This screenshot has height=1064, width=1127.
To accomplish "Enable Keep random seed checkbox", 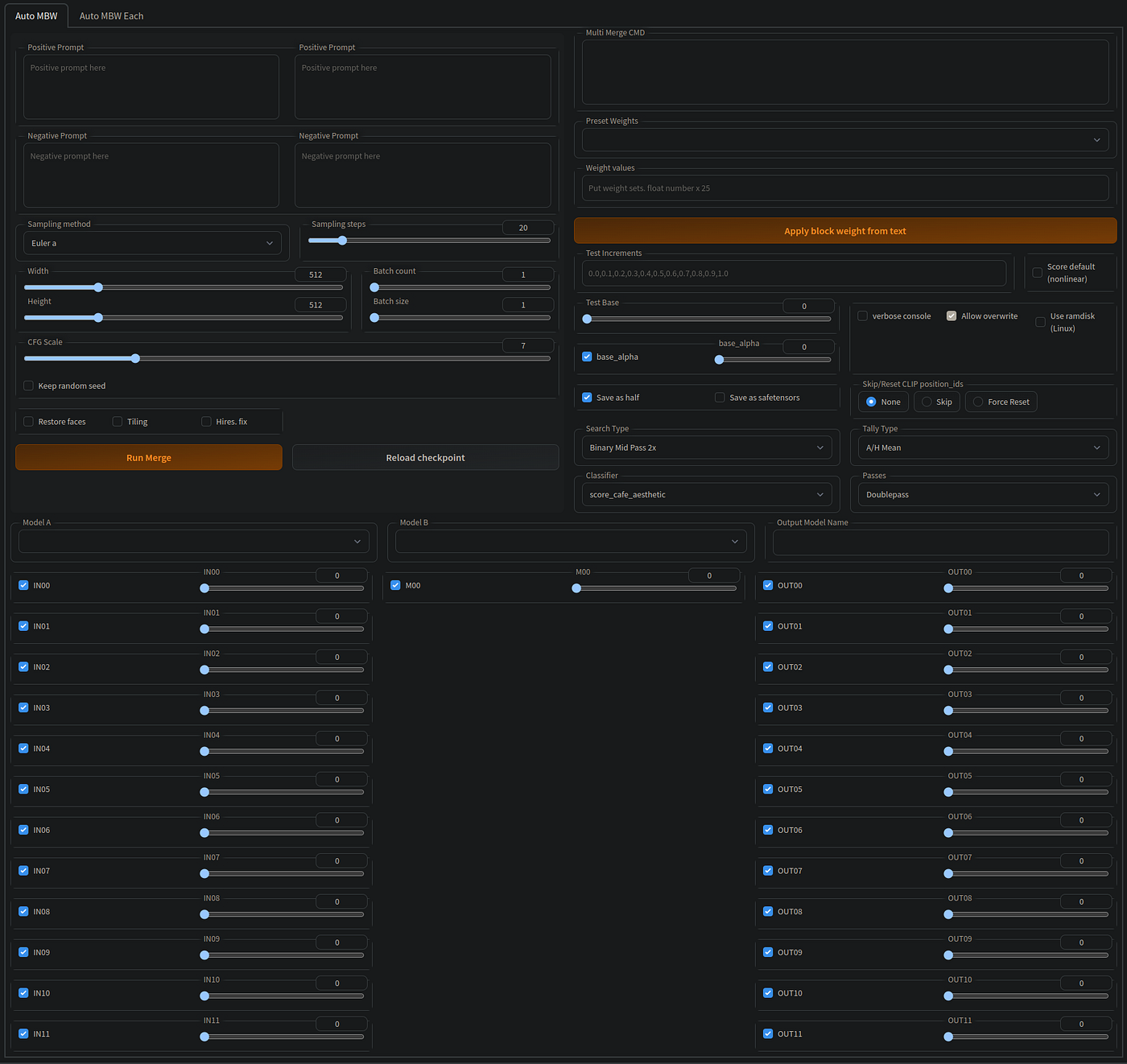I will tap(28, 386).
